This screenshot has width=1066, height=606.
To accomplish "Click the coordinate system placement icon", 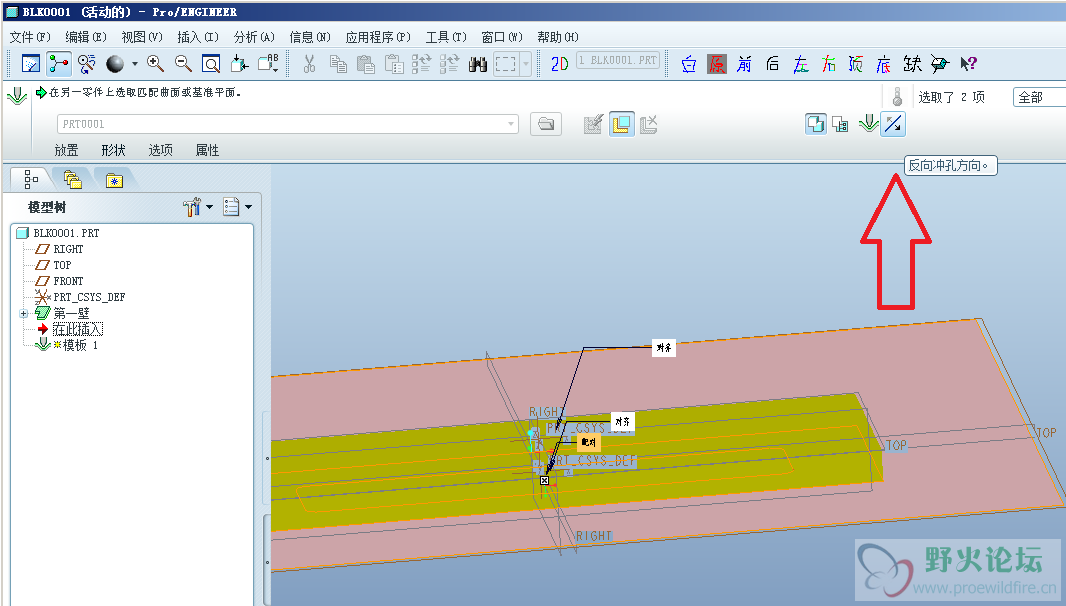I will pos(649,124).
